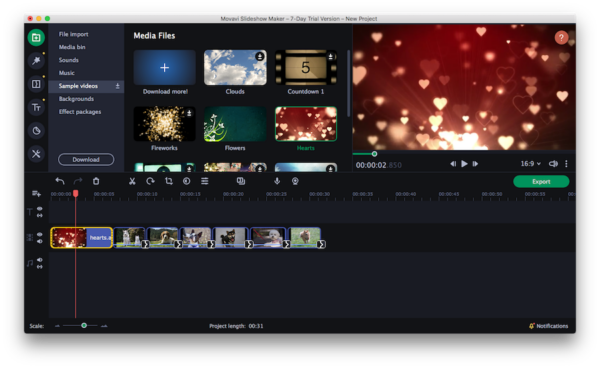
Task: Click the Download button in sidebar
Action: [x=86, y=160]
